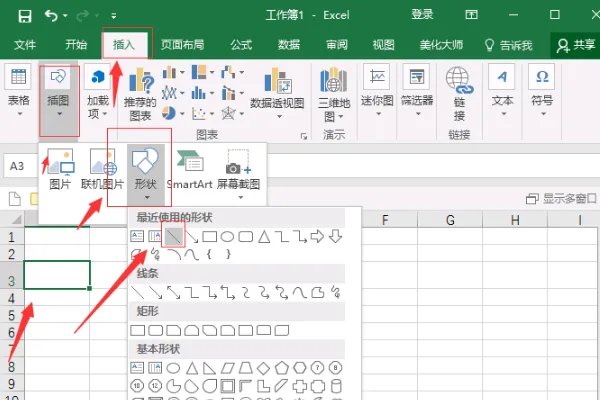Viewport: 600px width, 400px height.
Task: Insert 图片 picture from file
Action: pos(60,170)
